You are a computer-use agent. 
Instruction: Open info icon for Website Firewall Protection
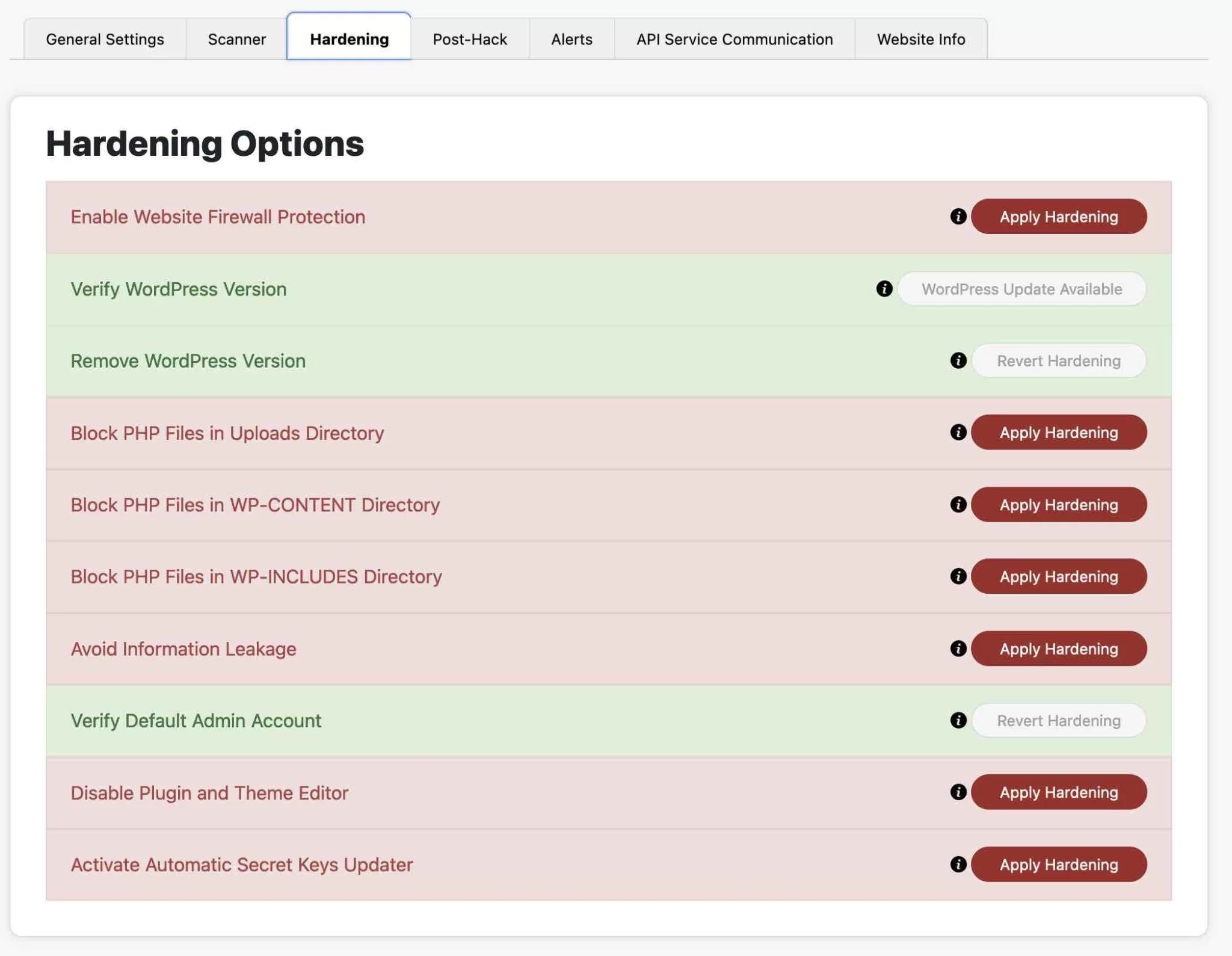pyautogui.click(x=958, y=217)
